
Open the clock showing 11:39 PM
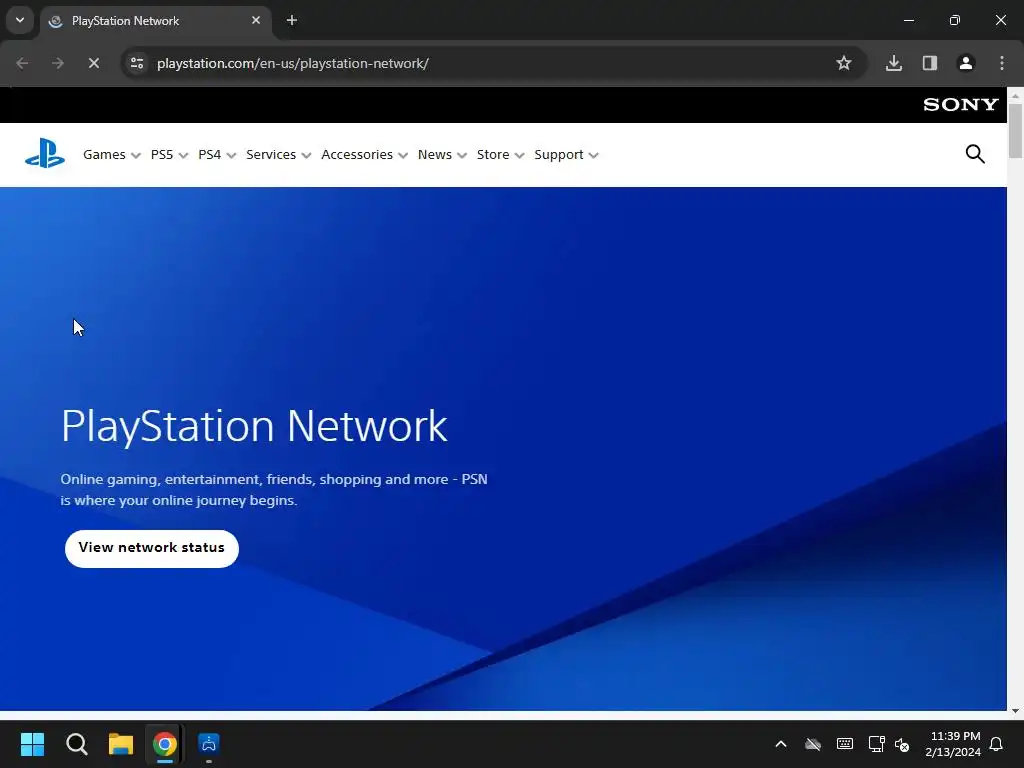[953, 744]
